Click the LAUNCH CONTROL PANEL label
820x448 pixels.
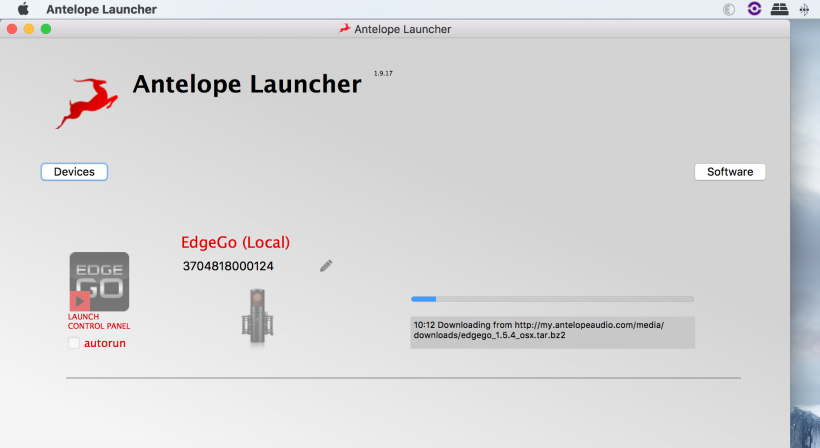click(x=99, y=321)
